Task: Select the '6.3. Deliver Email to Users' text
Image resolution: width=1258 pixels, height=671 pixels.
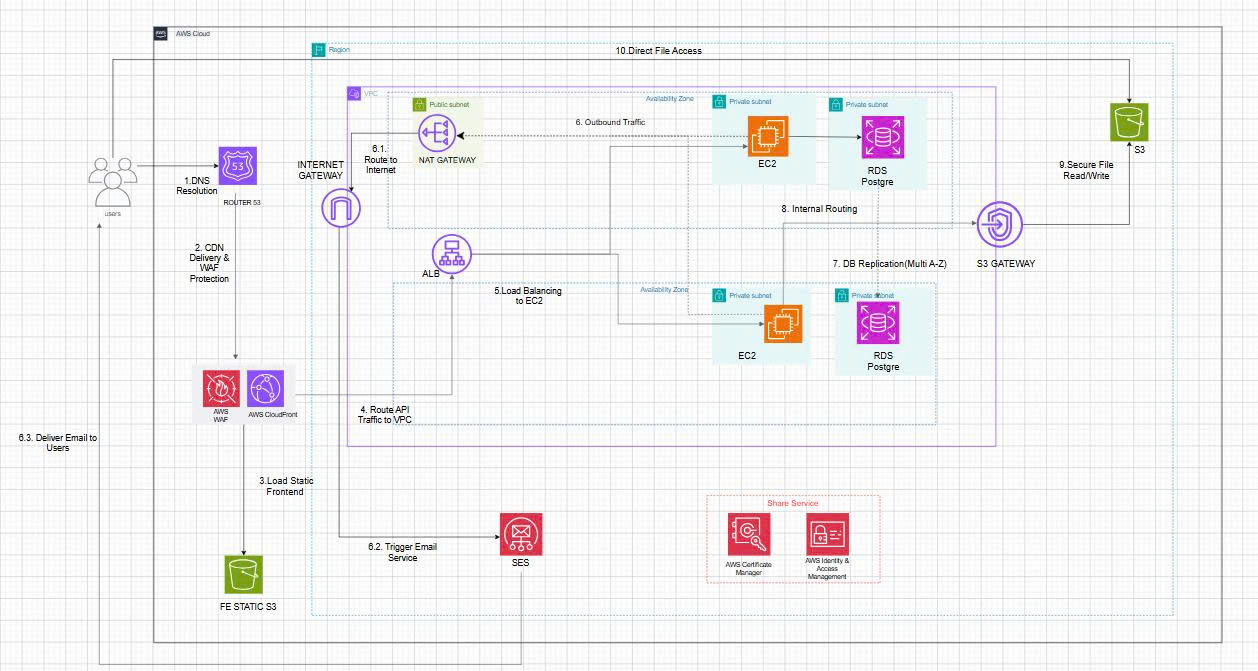Action: click(58, 442)
